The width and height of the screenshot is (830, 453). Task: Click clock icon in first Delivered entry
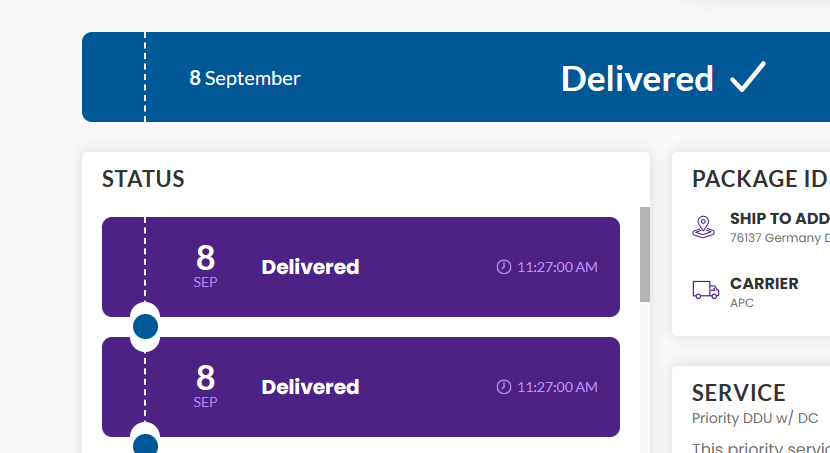tap(503, 267)
